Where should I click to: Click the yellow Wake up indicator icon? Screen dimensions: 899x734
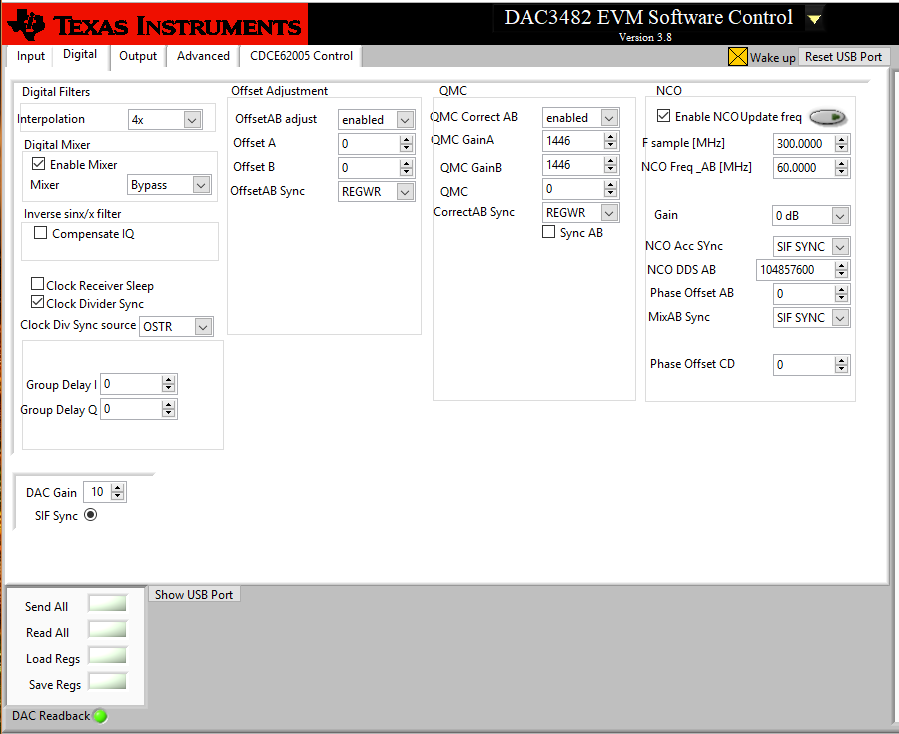point(737,57)
